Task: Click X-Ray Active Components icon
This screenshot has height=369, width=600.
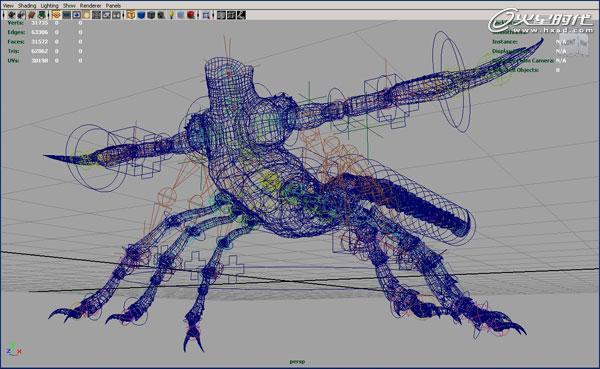Action: click(231, 15)
